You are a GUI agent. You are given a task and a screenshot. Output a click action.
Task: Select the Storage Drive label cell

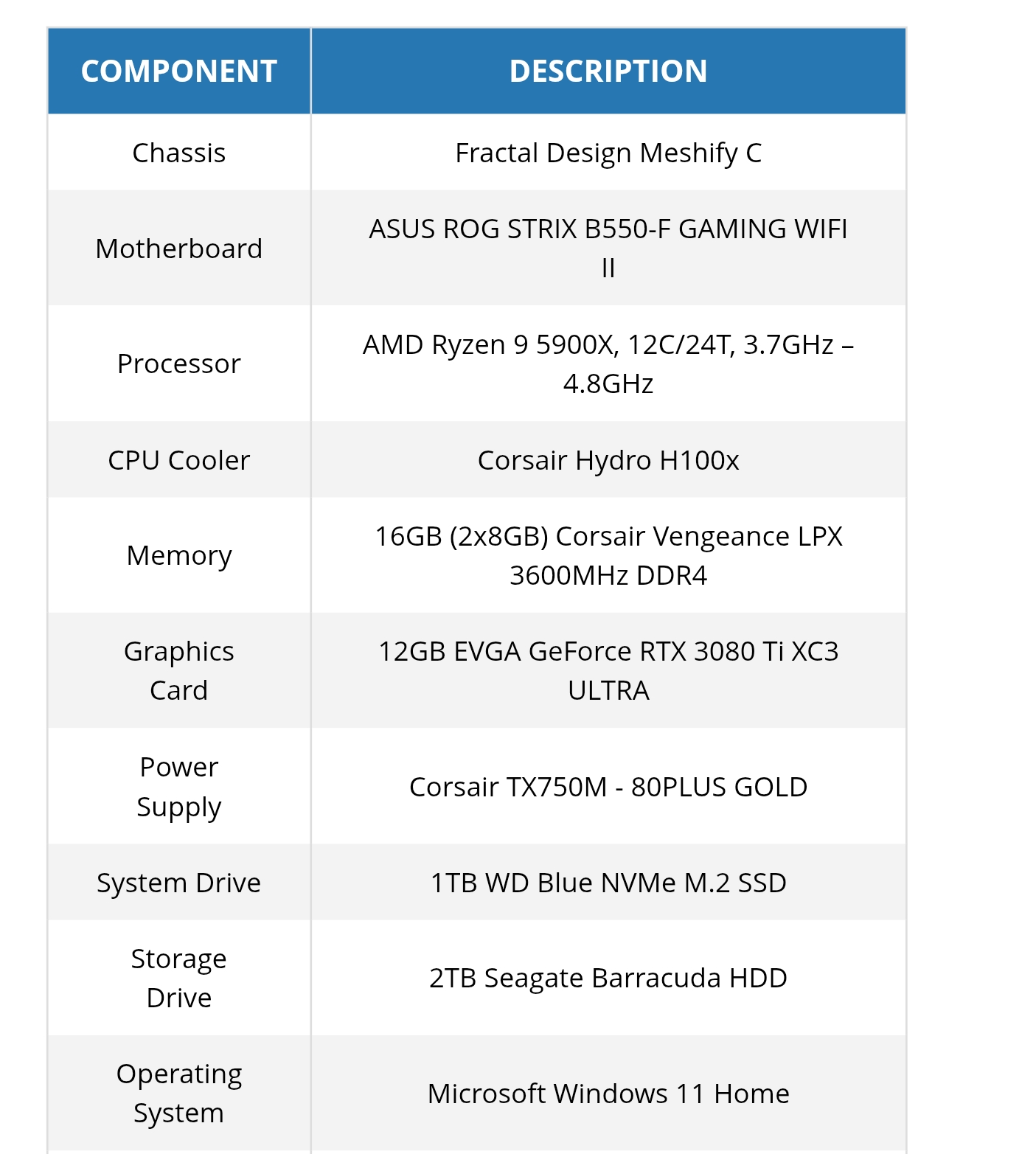pyautogui.click(x=178, y=978)
